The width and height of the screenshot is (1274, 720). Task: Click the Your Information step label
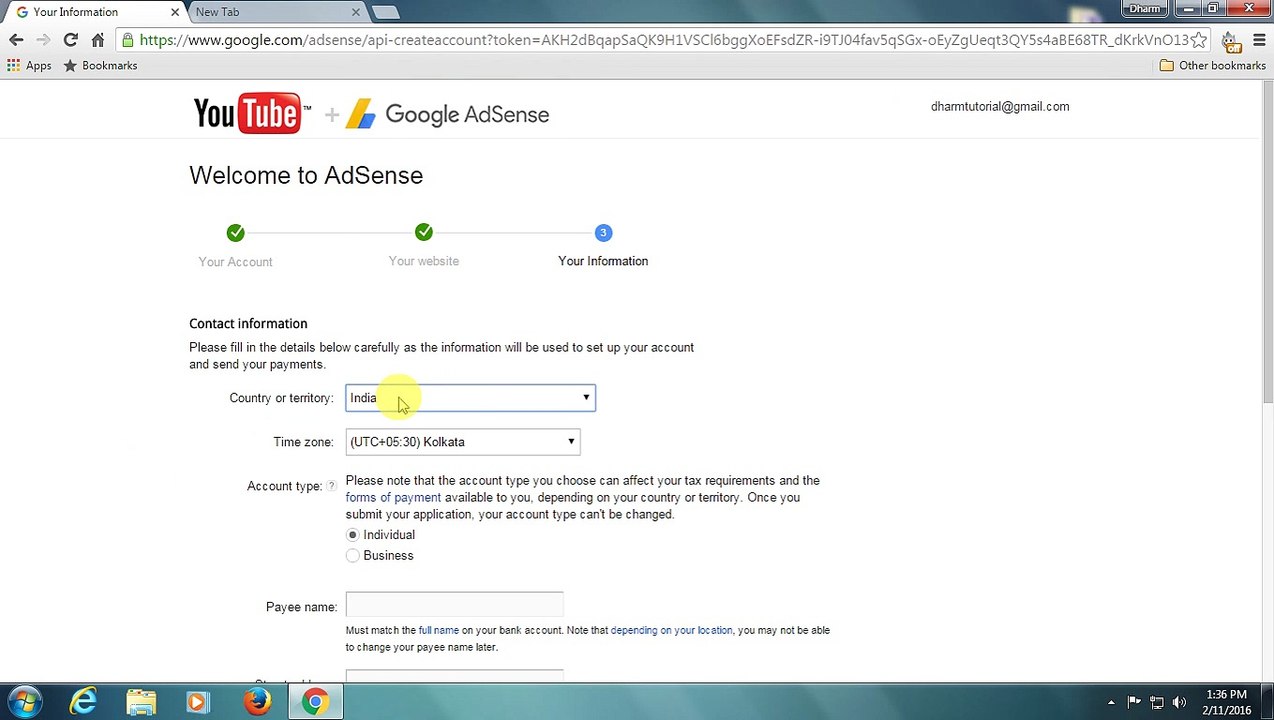tap(603, 261)
